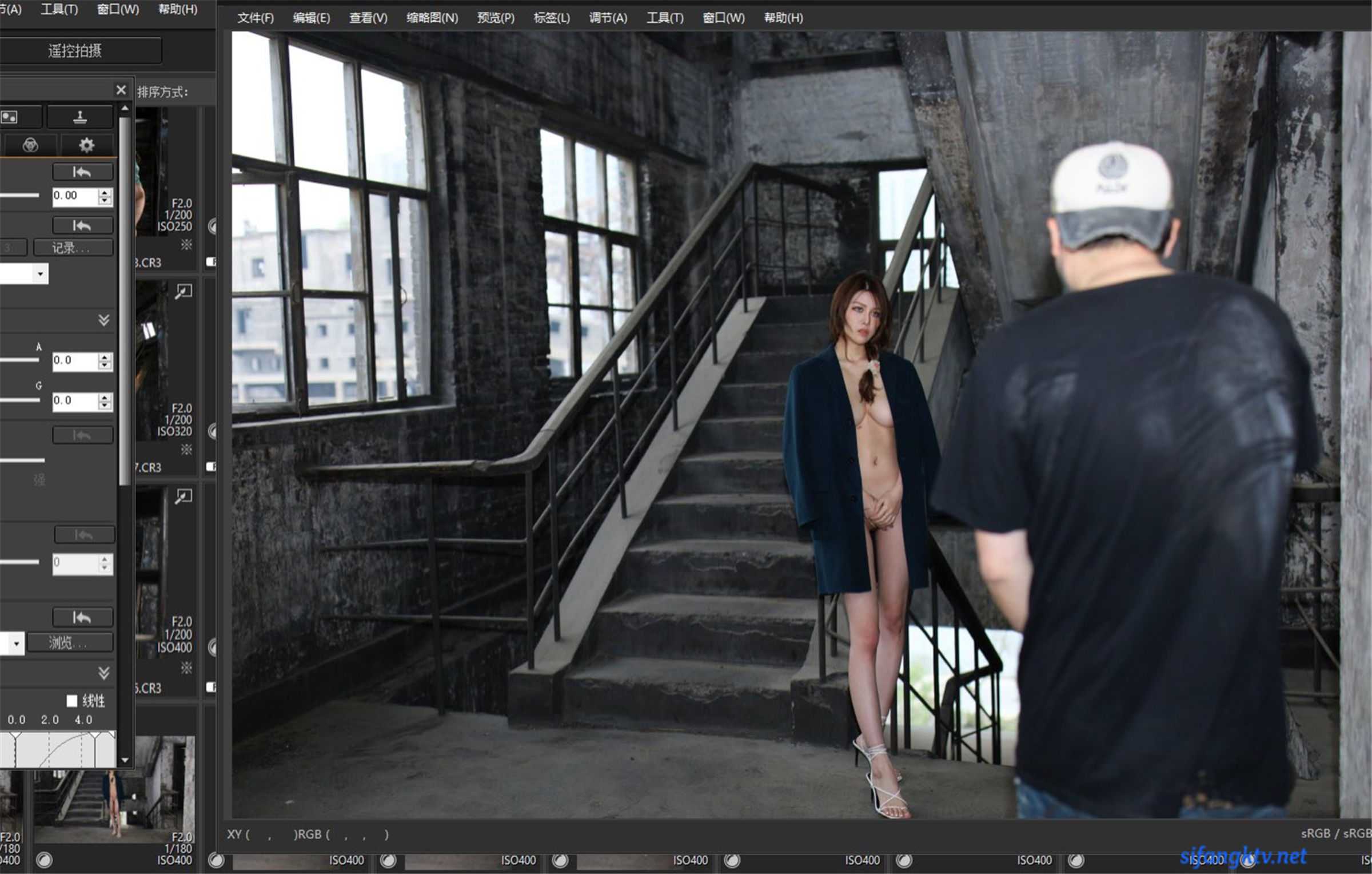Viewport: 1372px width, 874px height.
Task: Click the 记录... button
Action: (x=73, y=248)
